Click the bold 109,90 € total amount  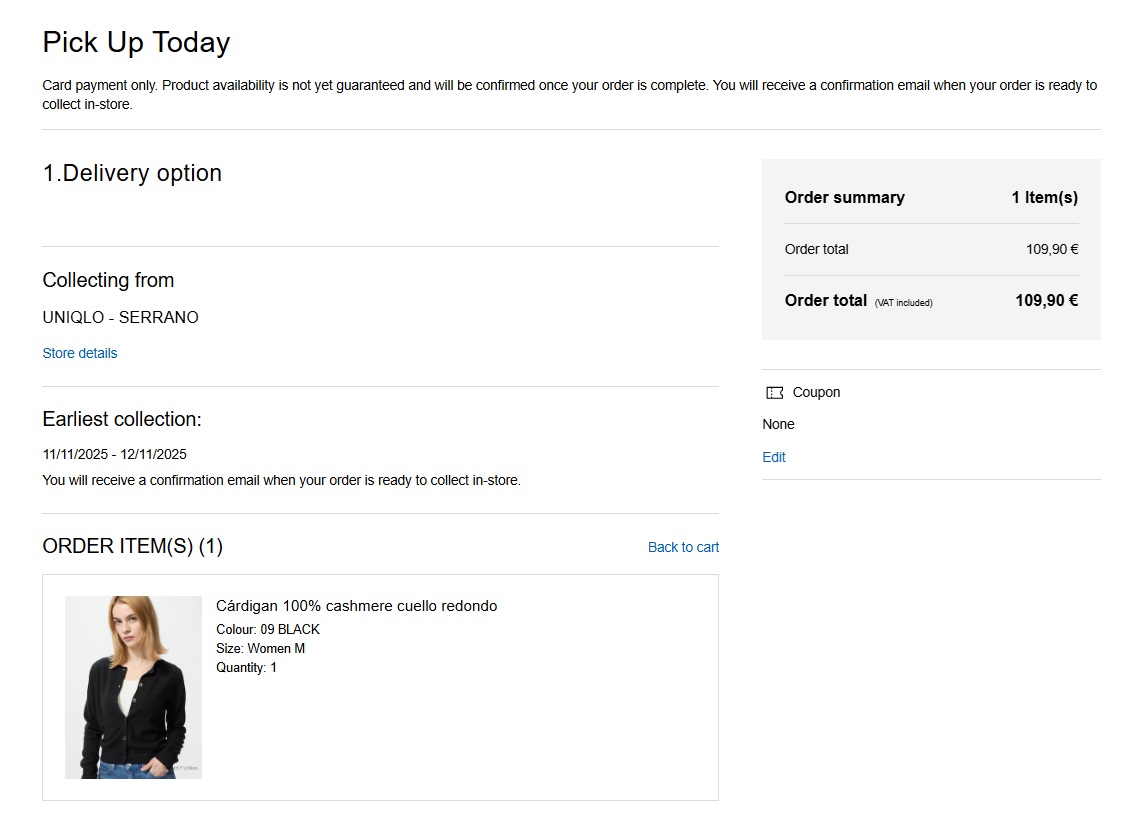pos(1046,300)
